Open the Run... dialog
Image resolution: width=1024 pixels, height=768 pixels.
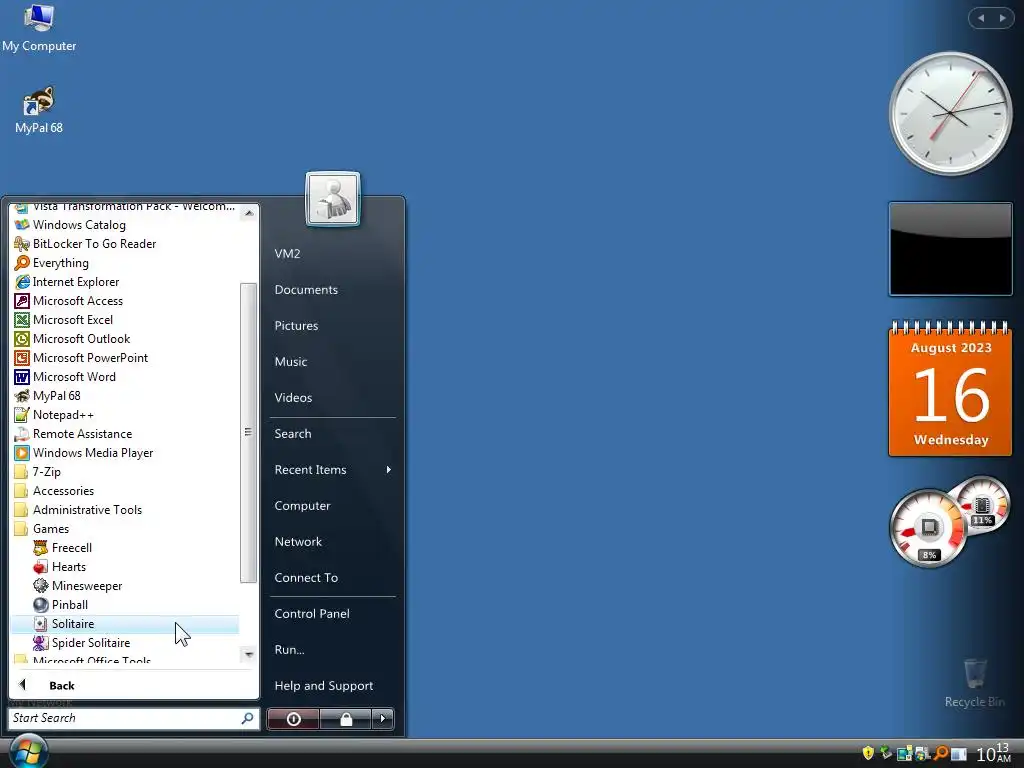289,649
